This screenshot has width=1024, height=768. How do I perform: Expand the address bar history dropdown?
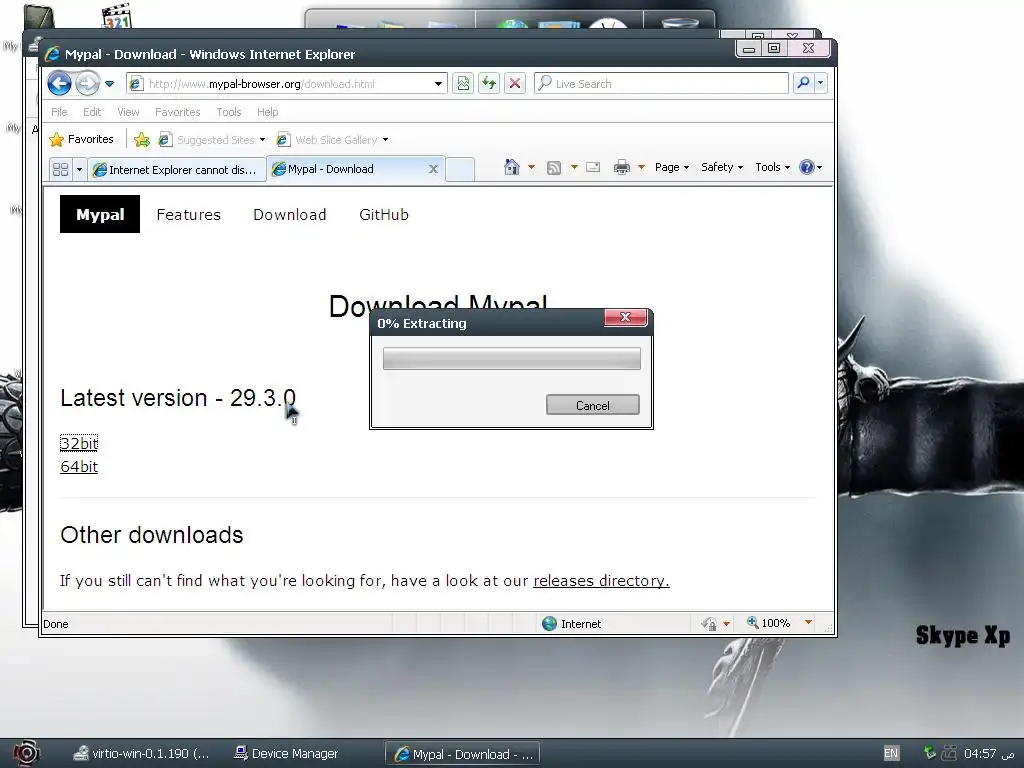438,84
